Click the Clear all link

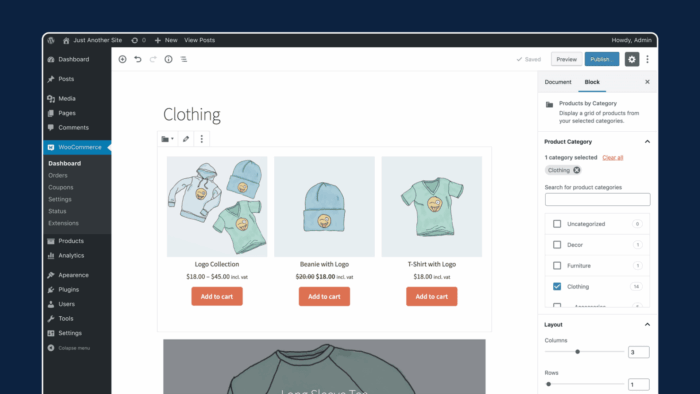(612, 158)
